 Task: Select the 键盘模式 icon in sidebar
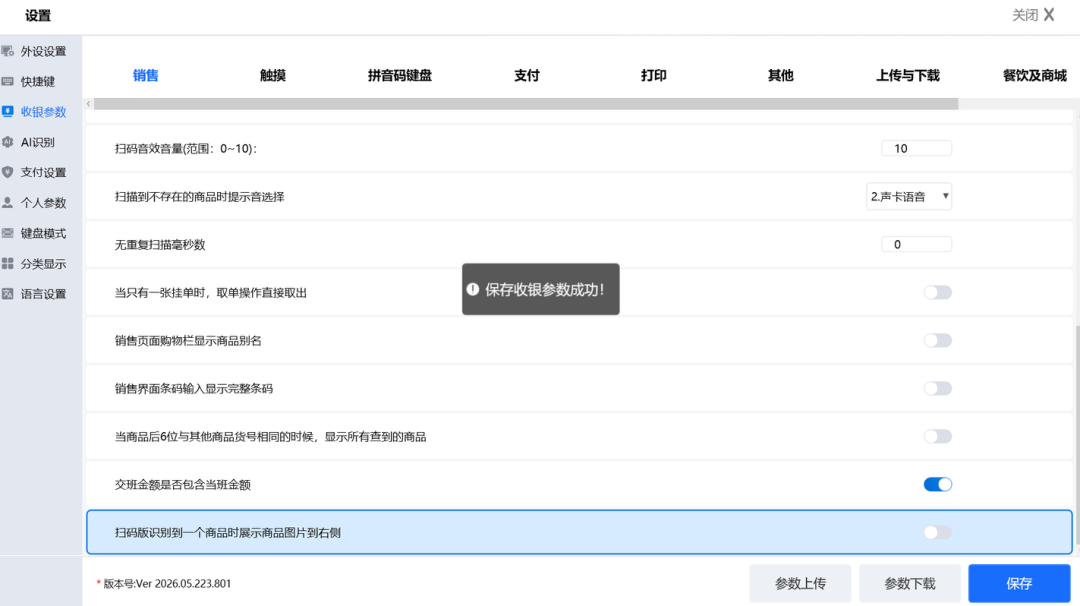(8, 233)
